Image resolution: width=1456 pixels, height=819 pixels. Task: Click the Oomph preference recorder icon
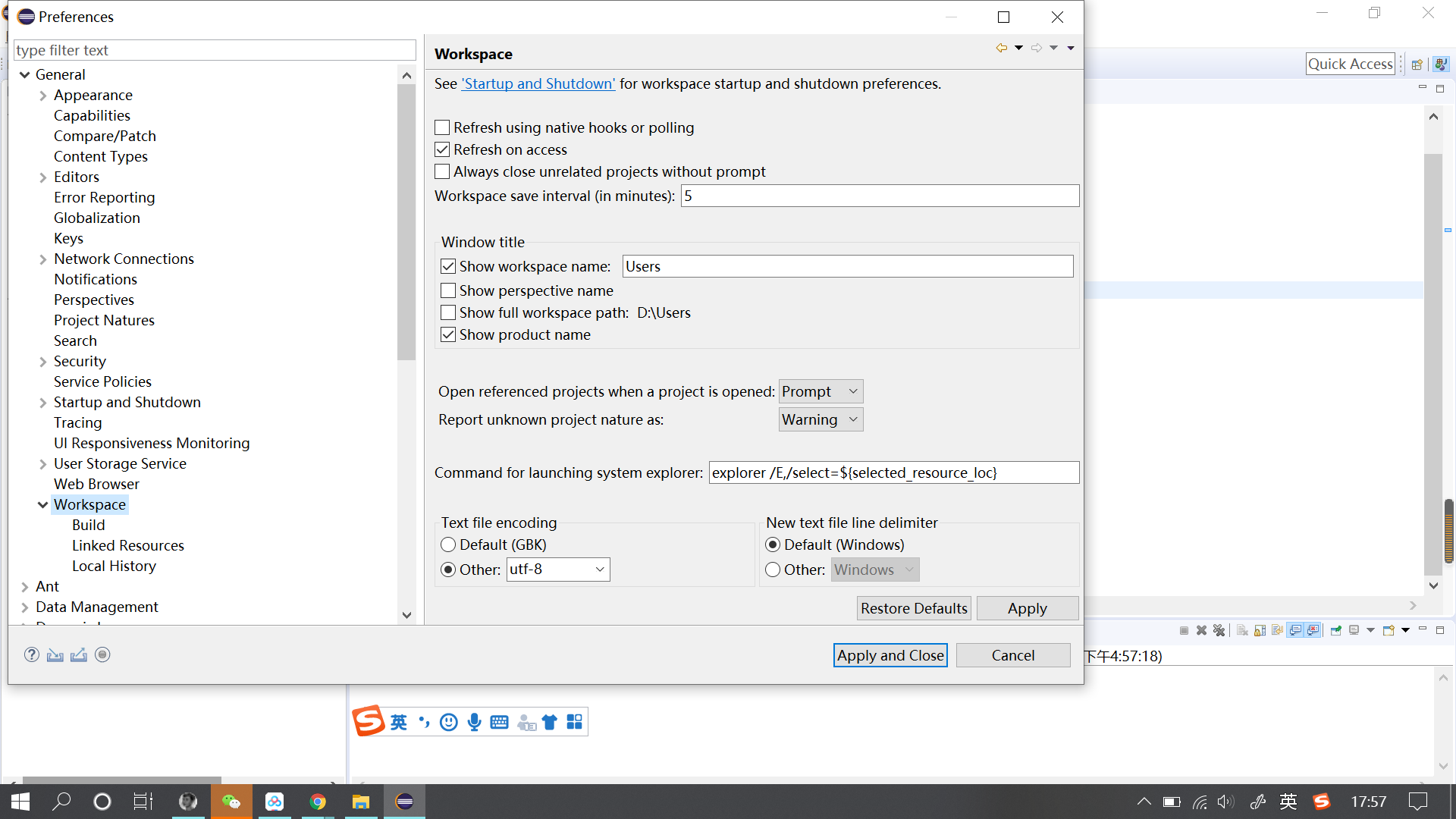tap(102, 654)
